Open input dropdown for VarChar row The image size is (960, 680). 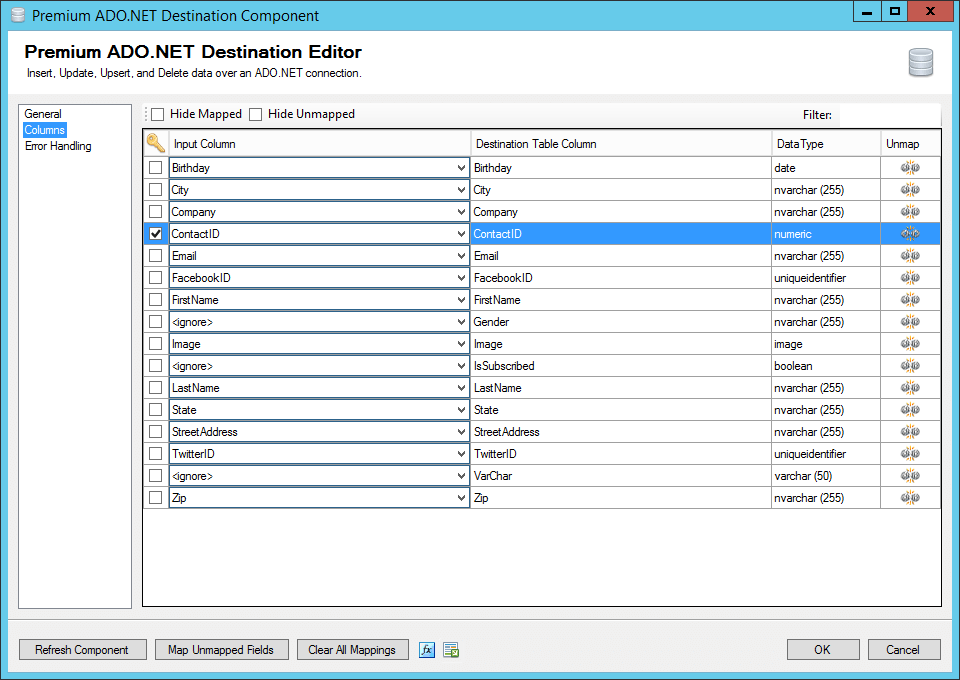(461, 476)
